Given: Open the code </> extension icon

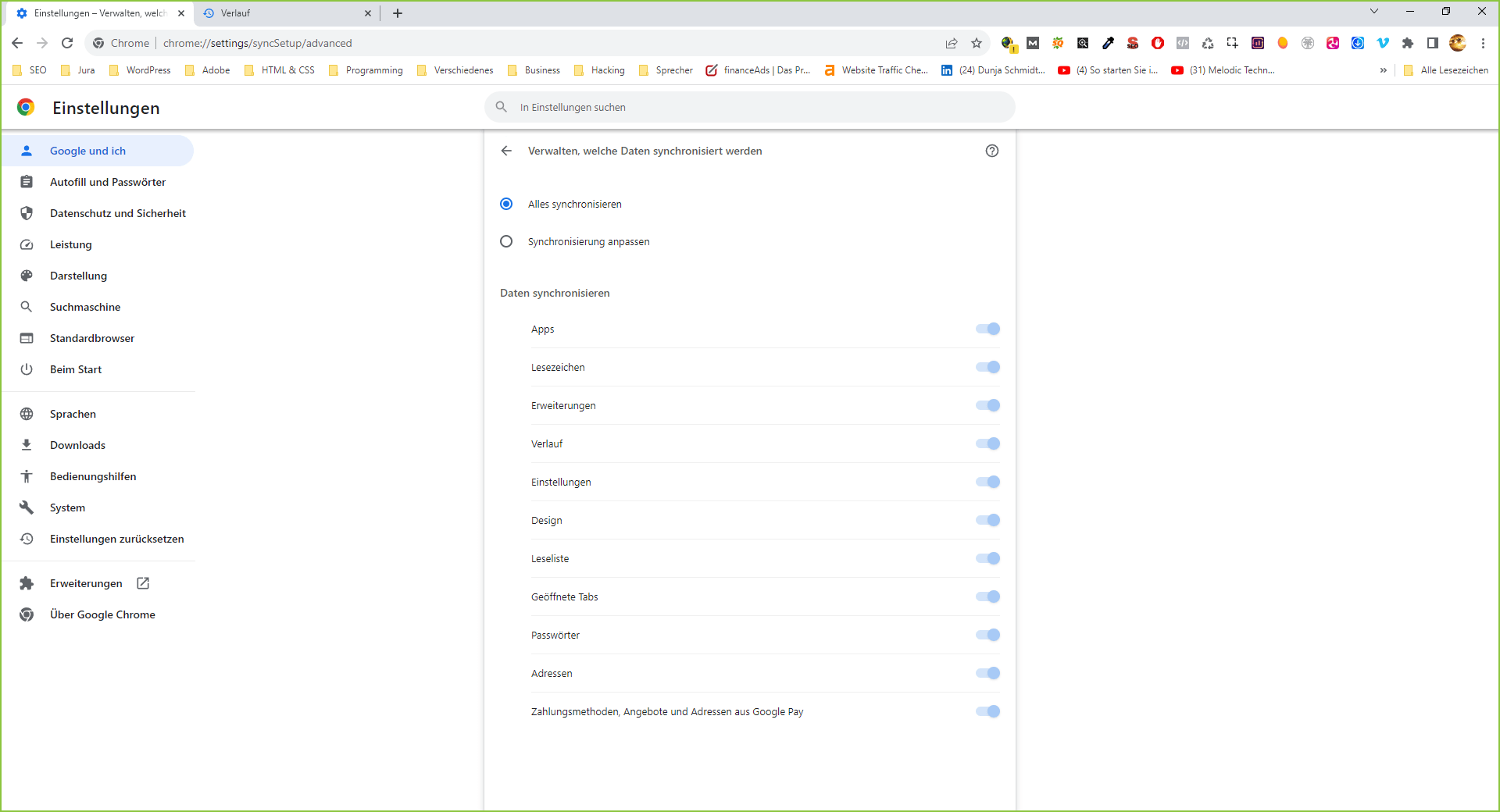Looking at the screenshot, I should [1183, 43].
